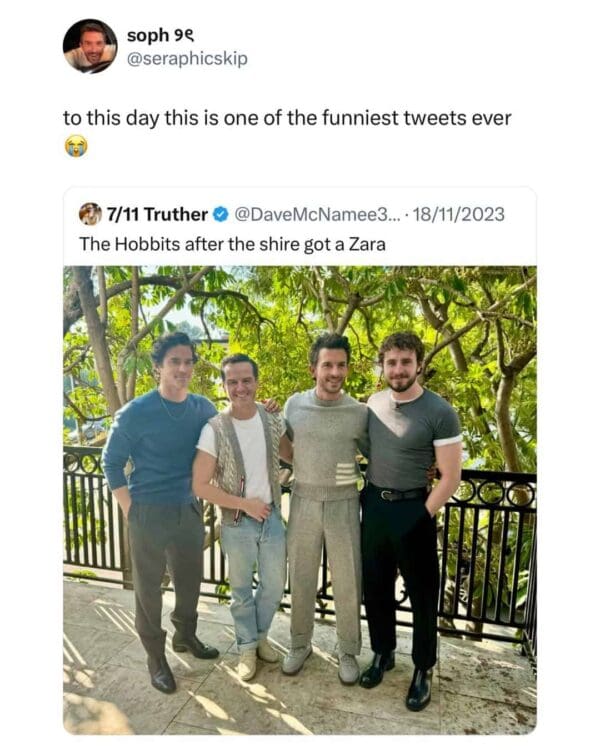Image resolution: width=600 pixels, height=750 pixels.
Task: Open the @seraphicskip handle
Action: pos(187,59)
